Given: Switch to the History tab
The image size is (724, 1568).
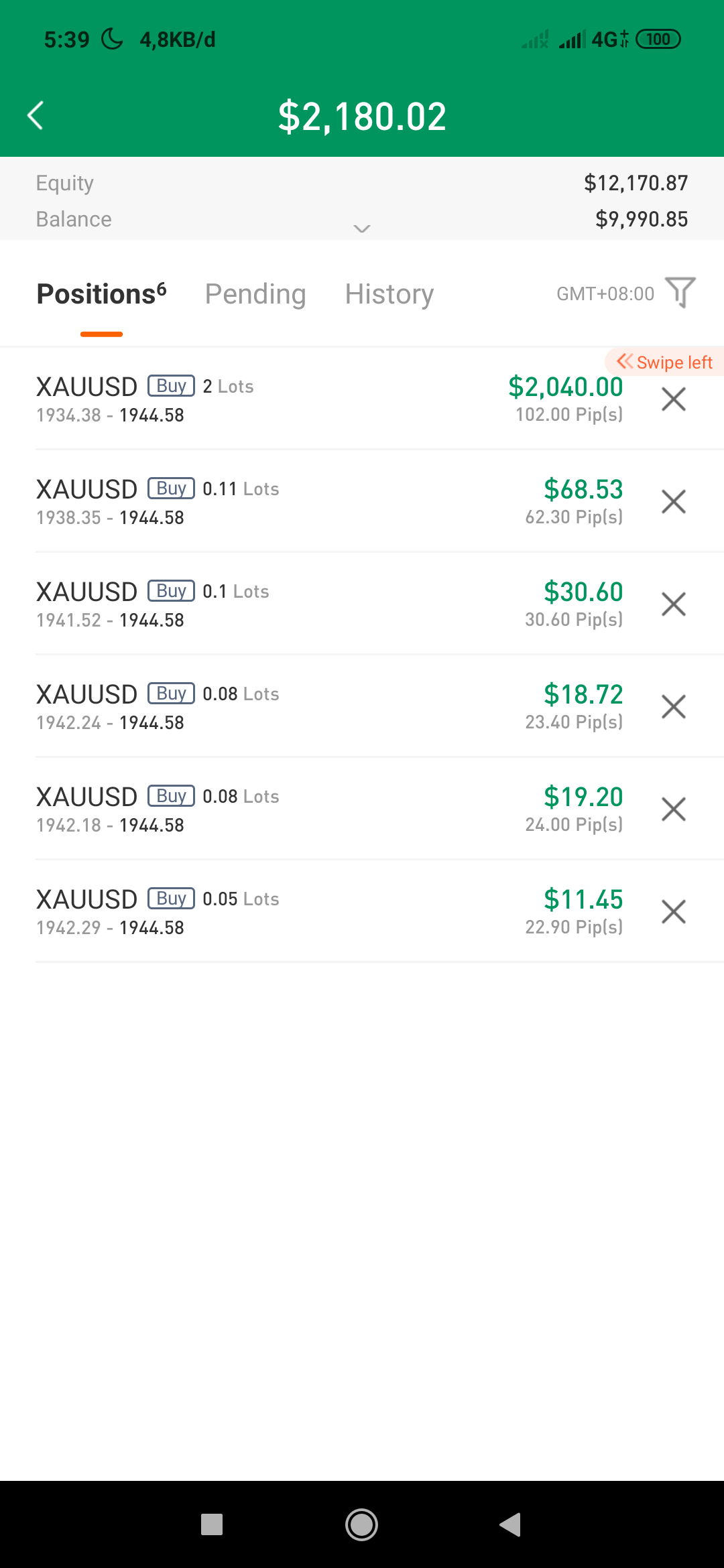Looking at the screenshot, I should point(389,294).
